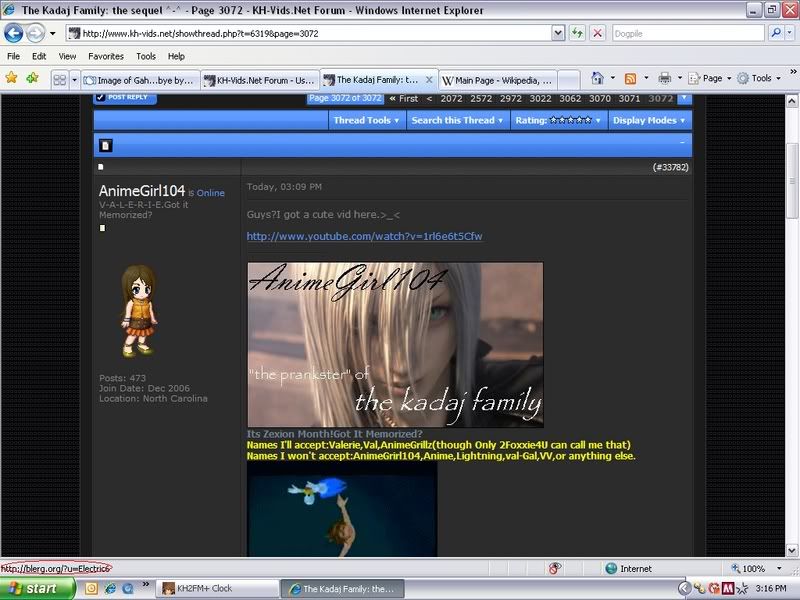
Task: Open a new blank tab
Action: [568, 80]
